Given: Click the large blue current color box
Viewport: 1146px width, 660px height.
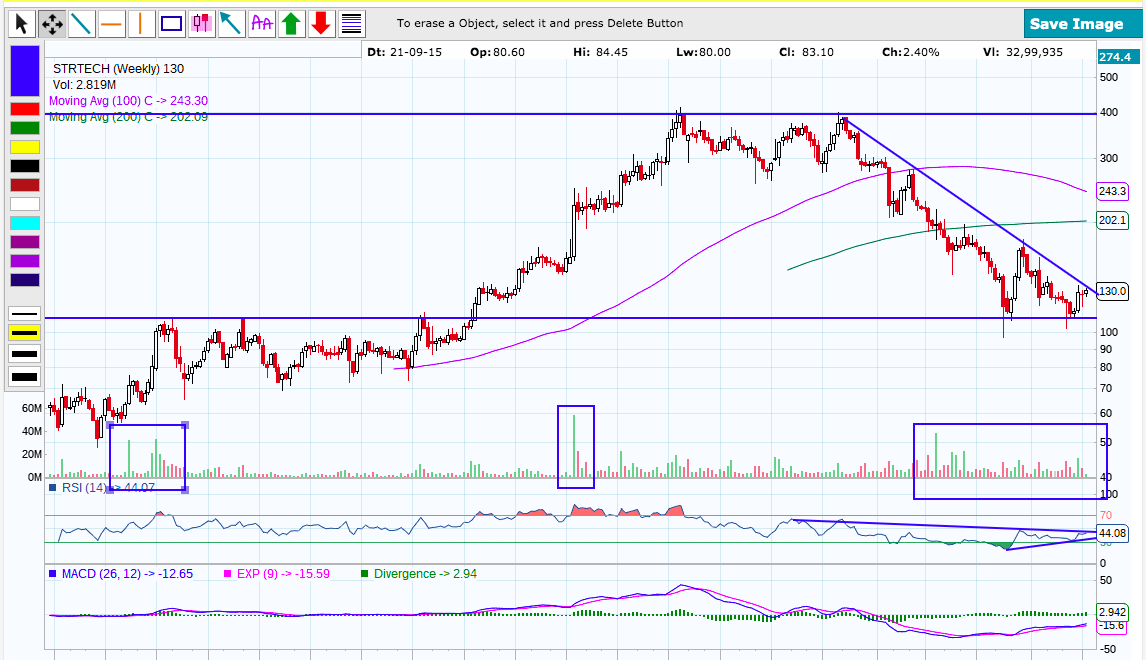Looking at the screenshot, I should click(25, 71).
